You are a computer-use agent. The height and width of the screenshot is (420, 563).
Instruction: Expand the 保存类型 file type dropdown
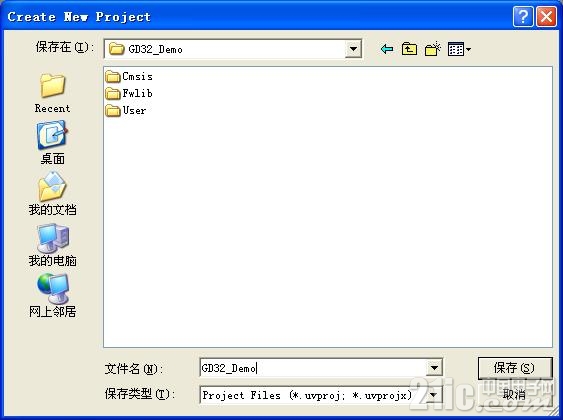point(434,395)
